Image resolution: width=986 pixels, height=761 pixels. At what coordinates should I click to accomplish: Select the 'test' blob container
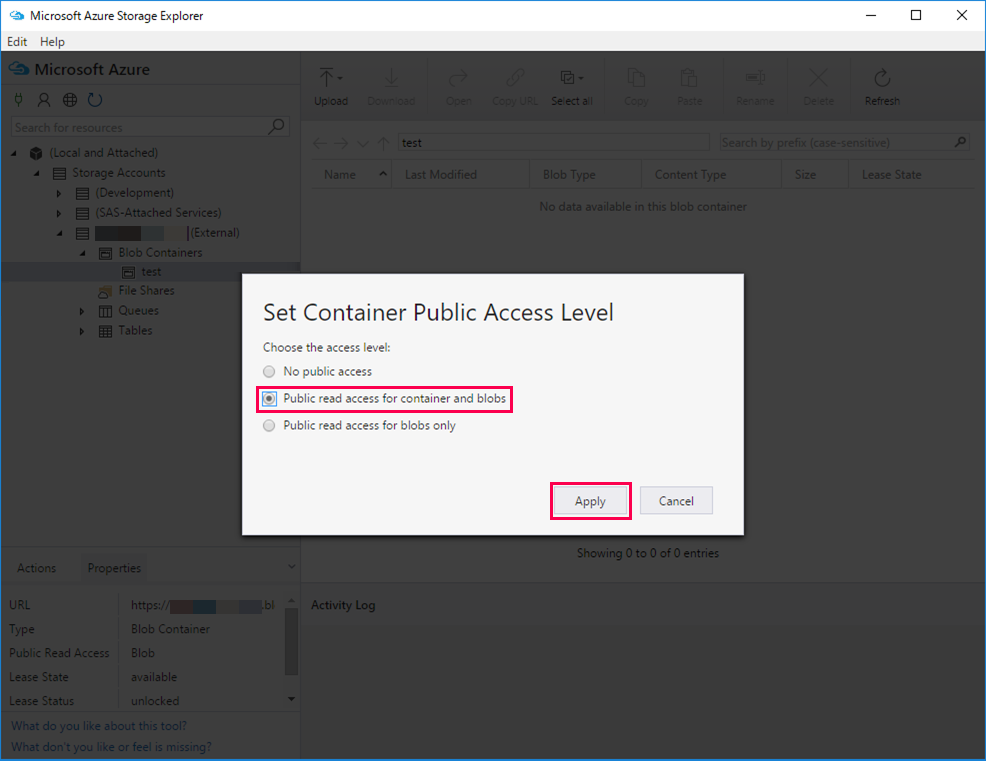coord(151,272)
